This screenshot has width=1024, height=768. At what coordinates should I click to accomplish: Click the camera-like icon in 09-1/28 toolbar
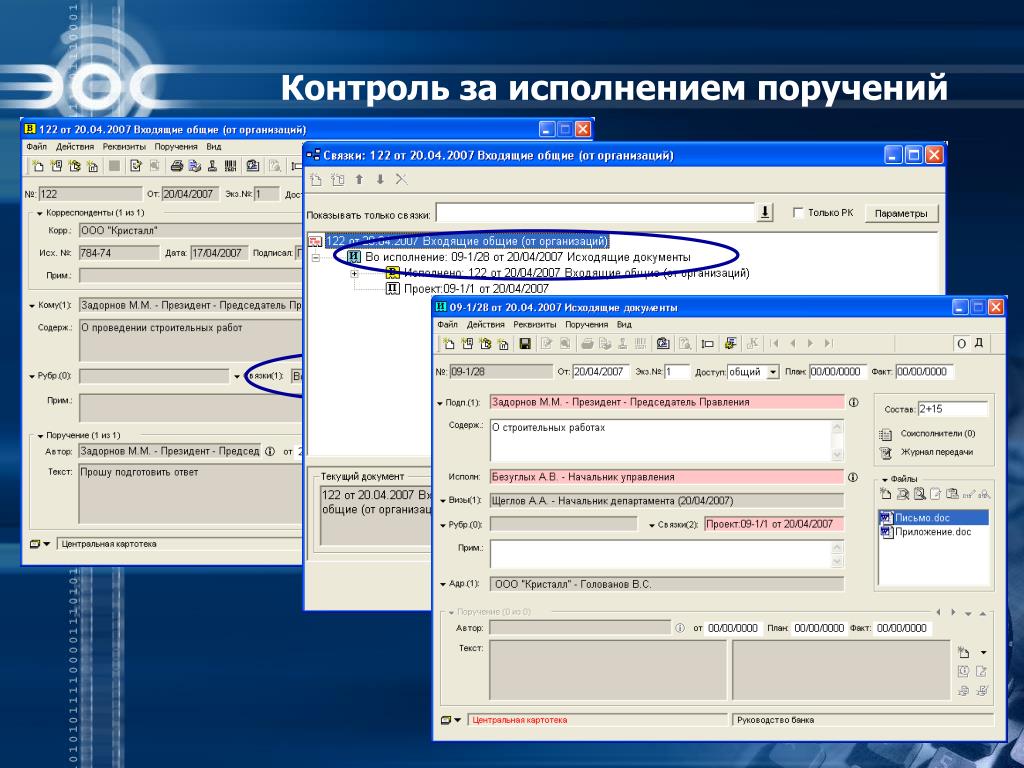(663, 344)
